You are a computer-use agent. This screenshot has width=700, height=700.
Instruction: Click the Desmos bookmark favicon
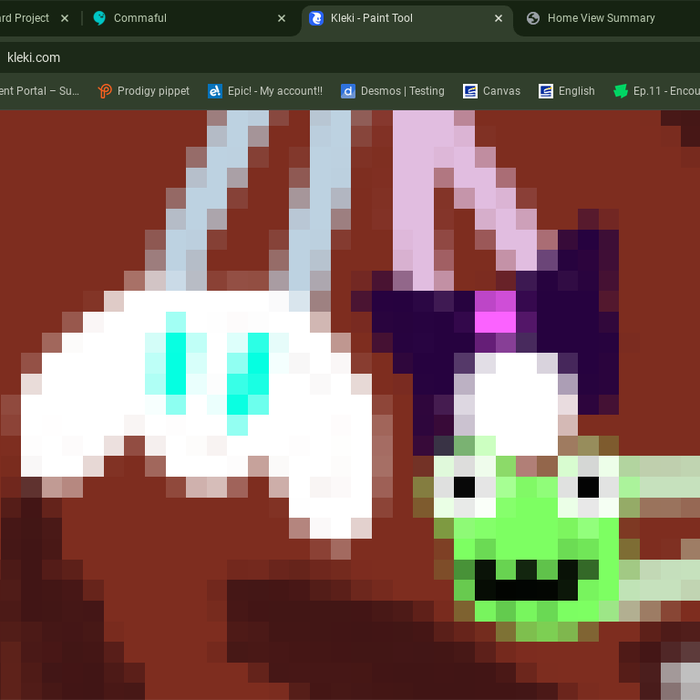coord(348,91)
